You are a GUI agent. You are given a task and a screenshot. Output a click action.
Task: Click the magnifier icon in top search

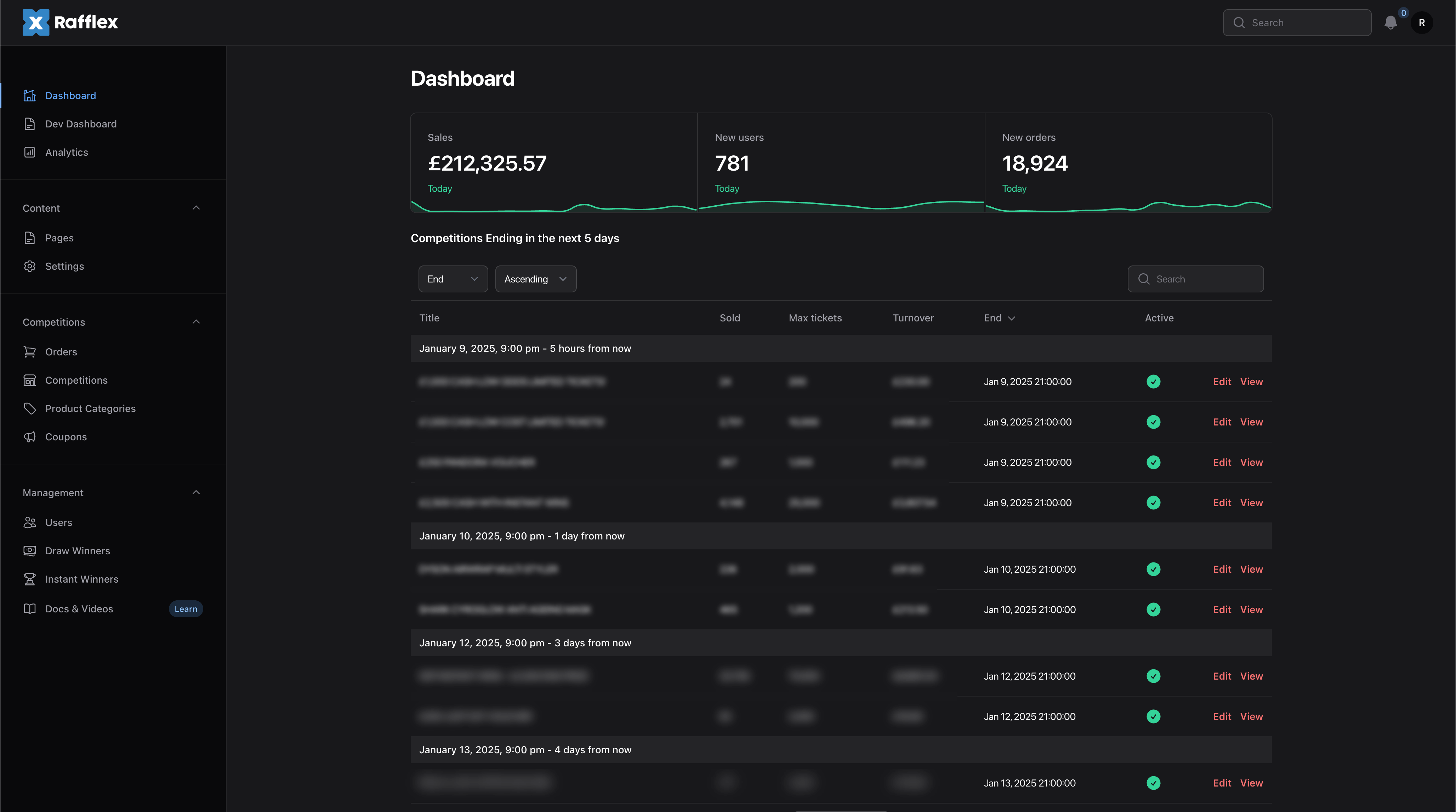click(1239, 23)
